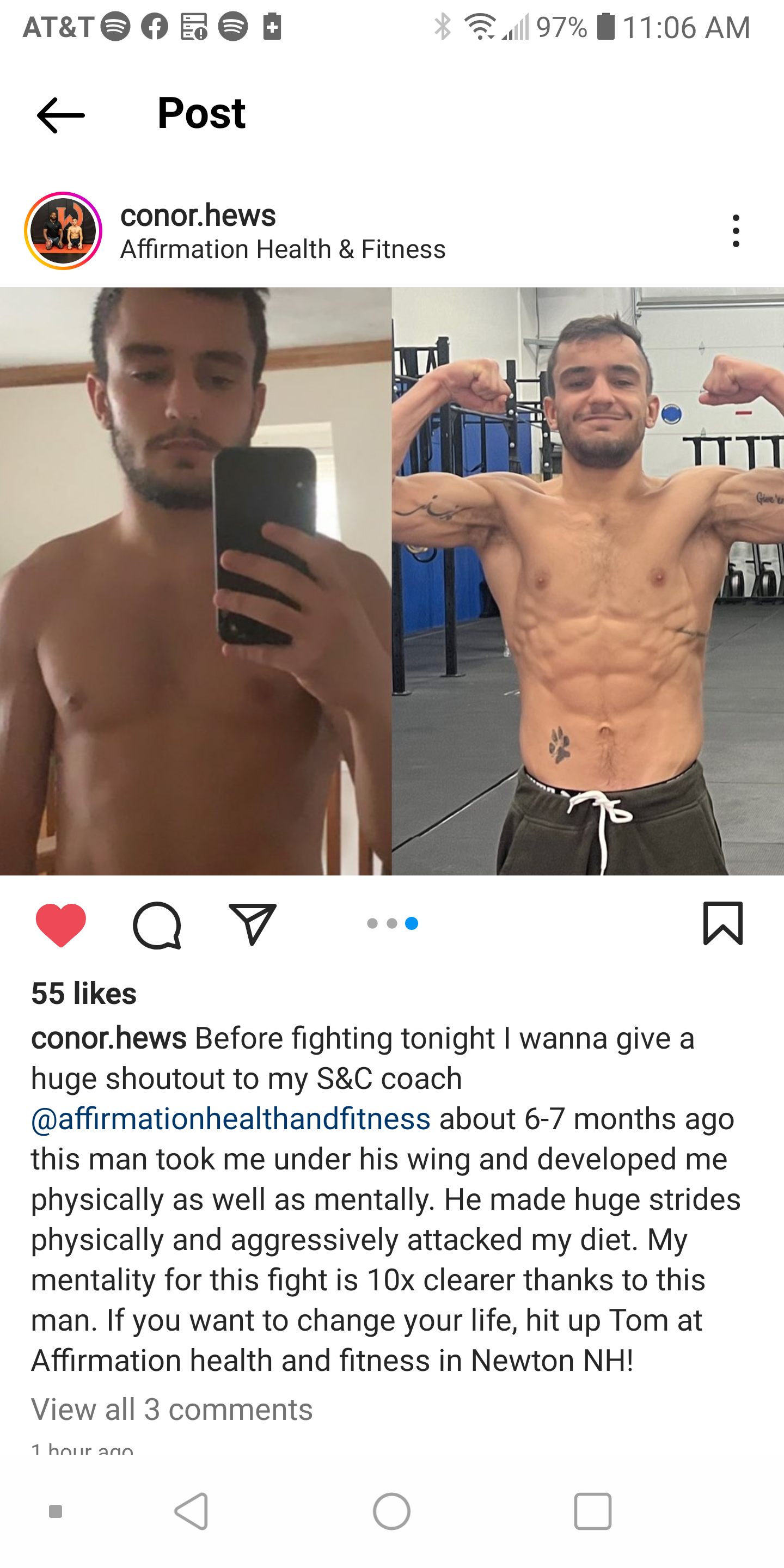Open recent apps with the square button

tap(592, 1511)
